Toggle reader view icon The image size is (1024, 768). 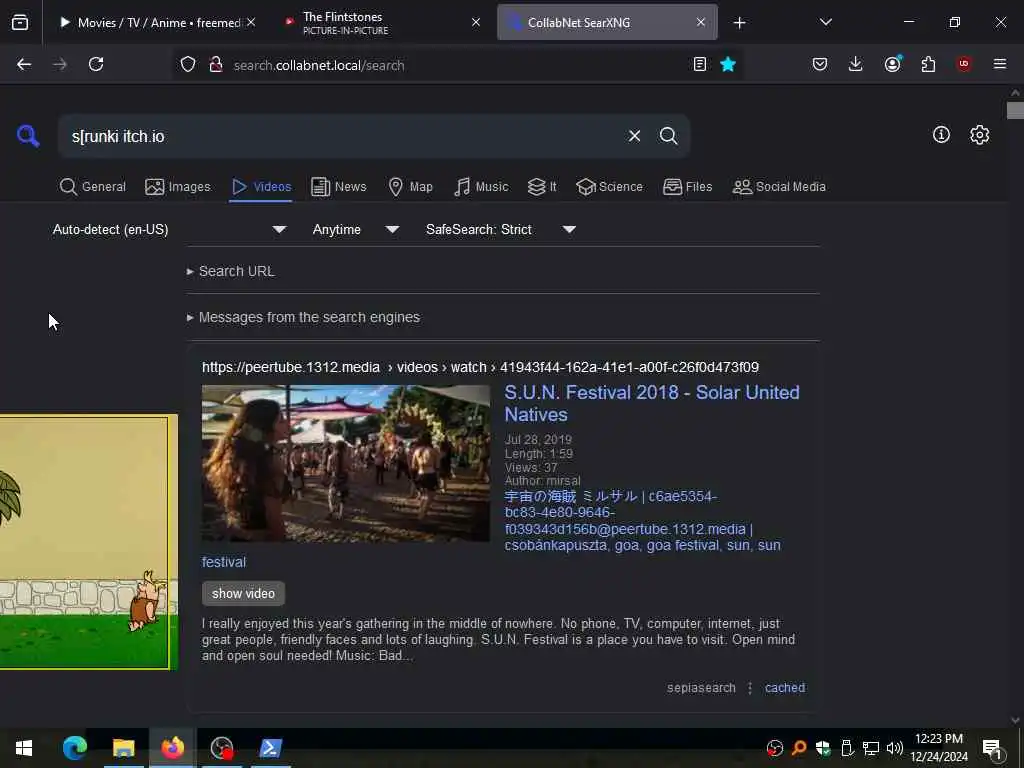(699, 64)
